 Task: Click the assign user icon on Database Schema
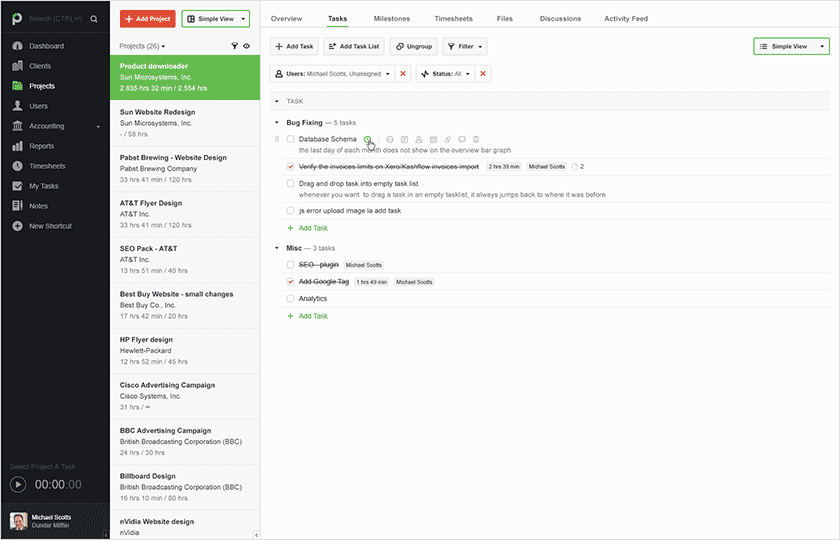click(x=419, y=139)
